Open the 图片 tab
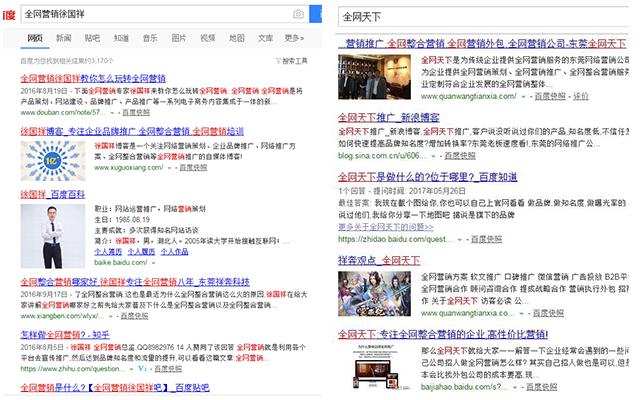This screenshot has width=644, height=400. coord(179,38)
